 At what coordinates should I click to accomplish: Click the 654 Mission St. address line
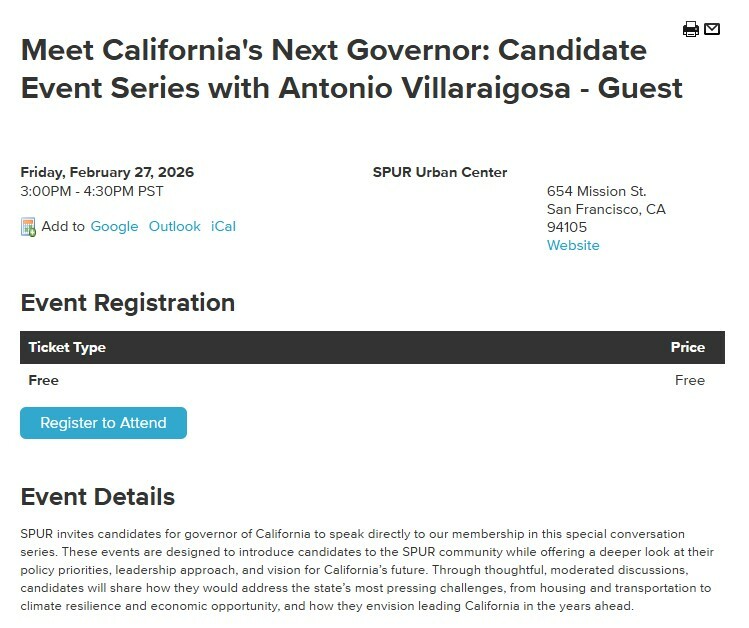[596, 191]
